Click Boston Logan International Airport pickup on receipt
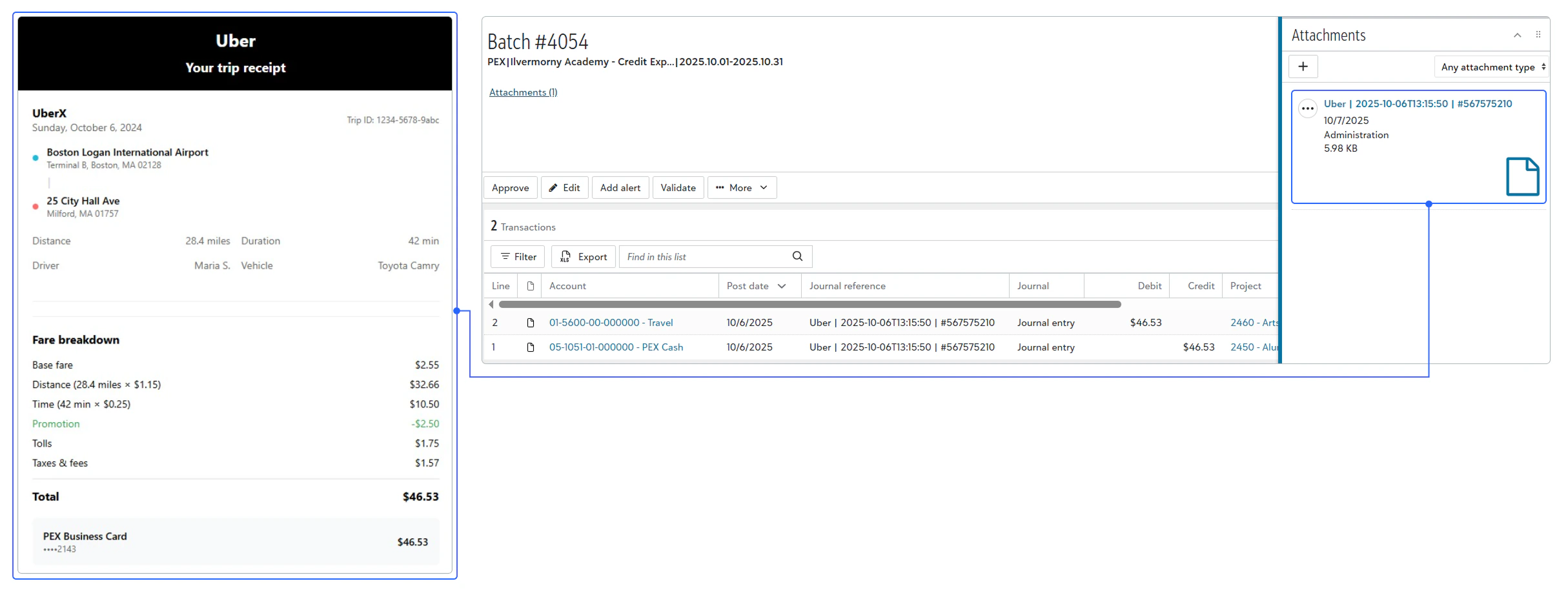 click(127, 152)
